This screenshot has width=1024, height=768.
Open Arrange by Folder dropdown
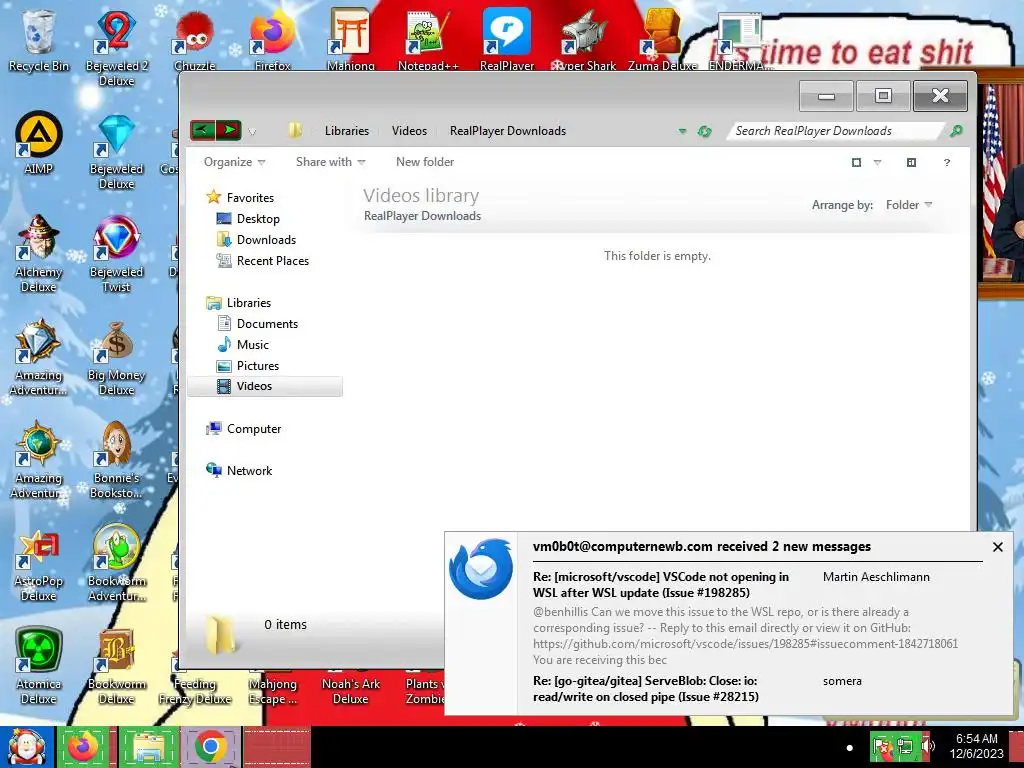pos(908,205)
